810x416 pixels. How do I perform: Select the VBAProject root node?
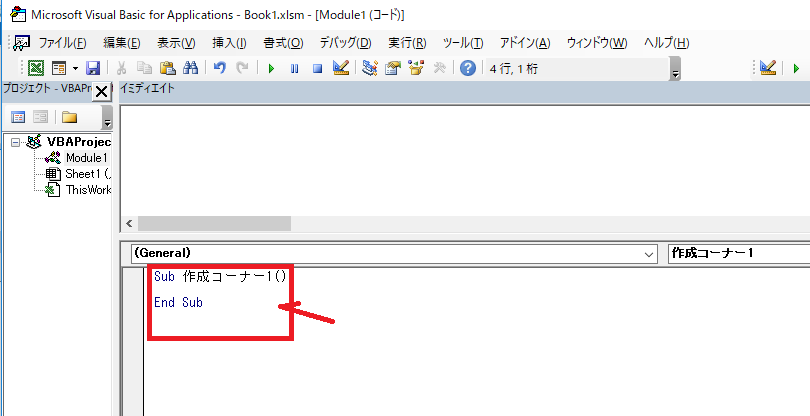pos(79,142)
